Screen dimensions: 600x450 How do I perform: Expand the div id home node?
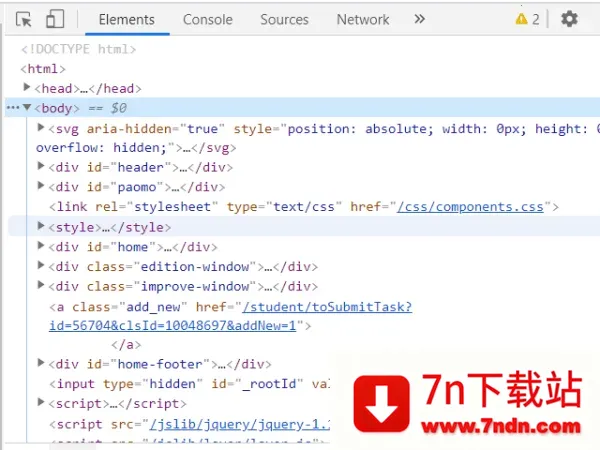pyautogui.click(x=41, y=246)
